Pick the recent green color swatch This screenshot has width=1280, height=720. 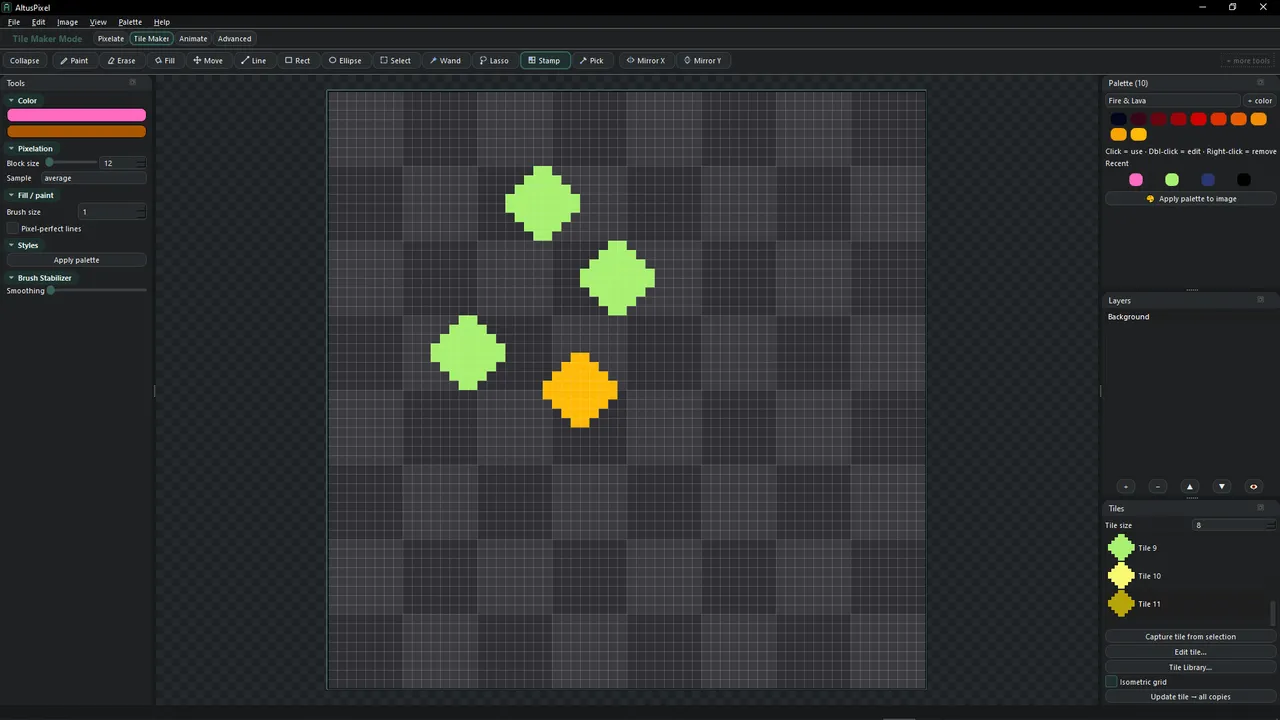click(x=1172, y=180)
